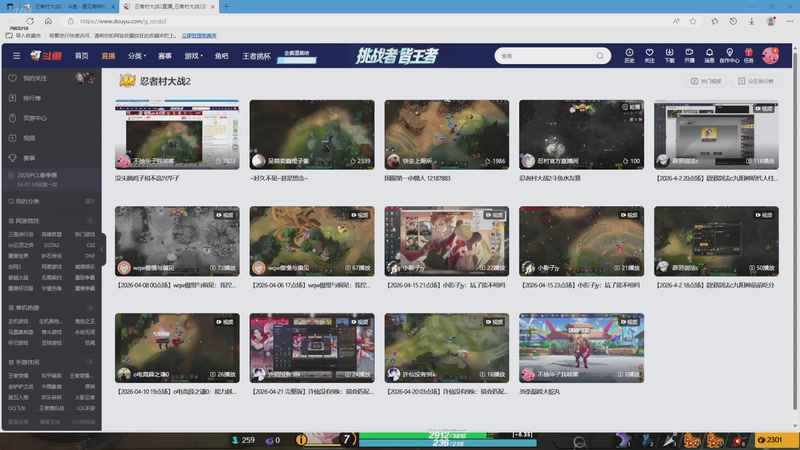Screen dimensions: 800x450
Task: Expand the 分类 dropdown in the nav bar
Action: [x=137, y=56]
